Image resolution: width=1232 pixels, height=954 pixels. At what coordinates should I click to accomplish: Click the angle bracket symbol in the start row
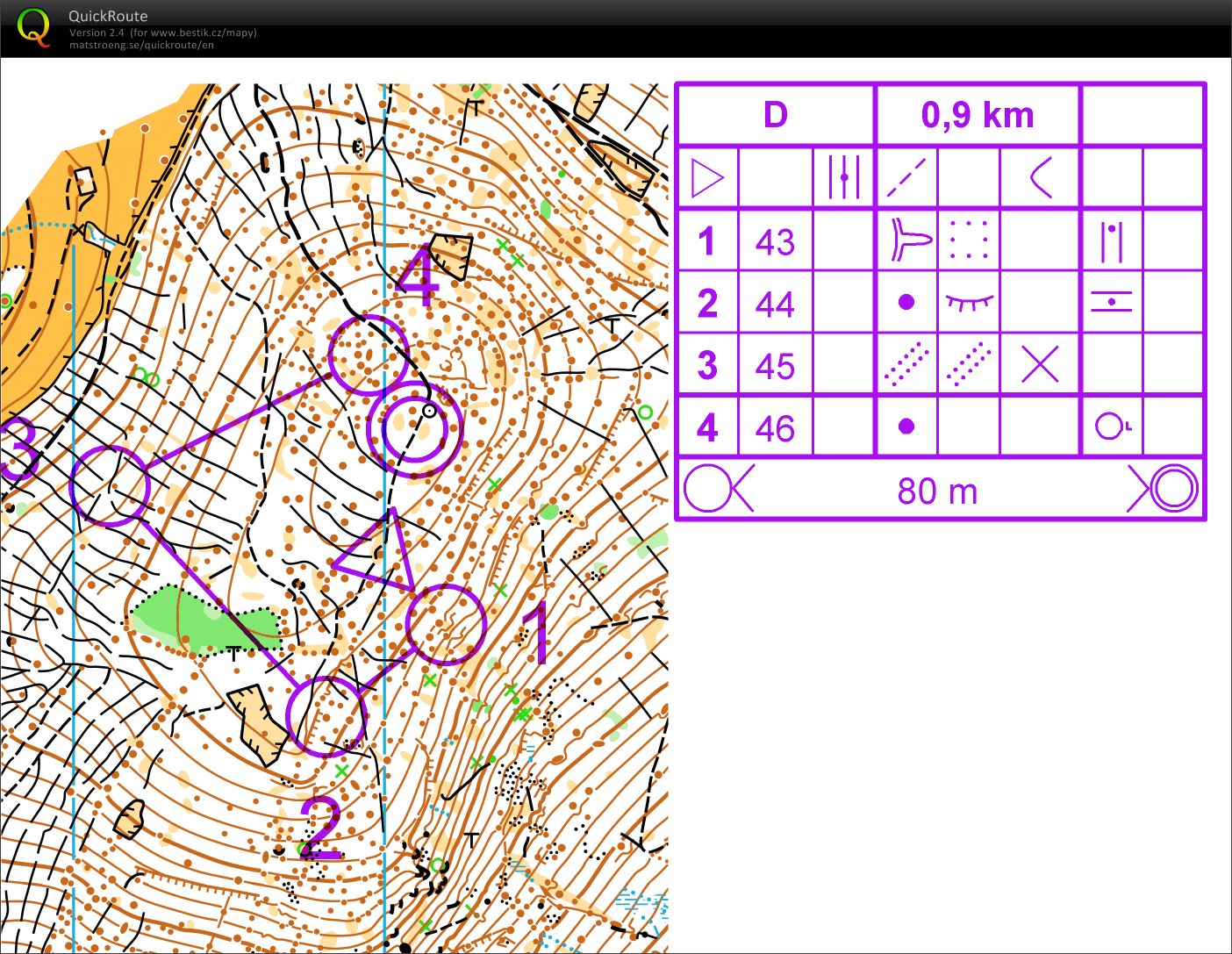[x=1040, y=178]
